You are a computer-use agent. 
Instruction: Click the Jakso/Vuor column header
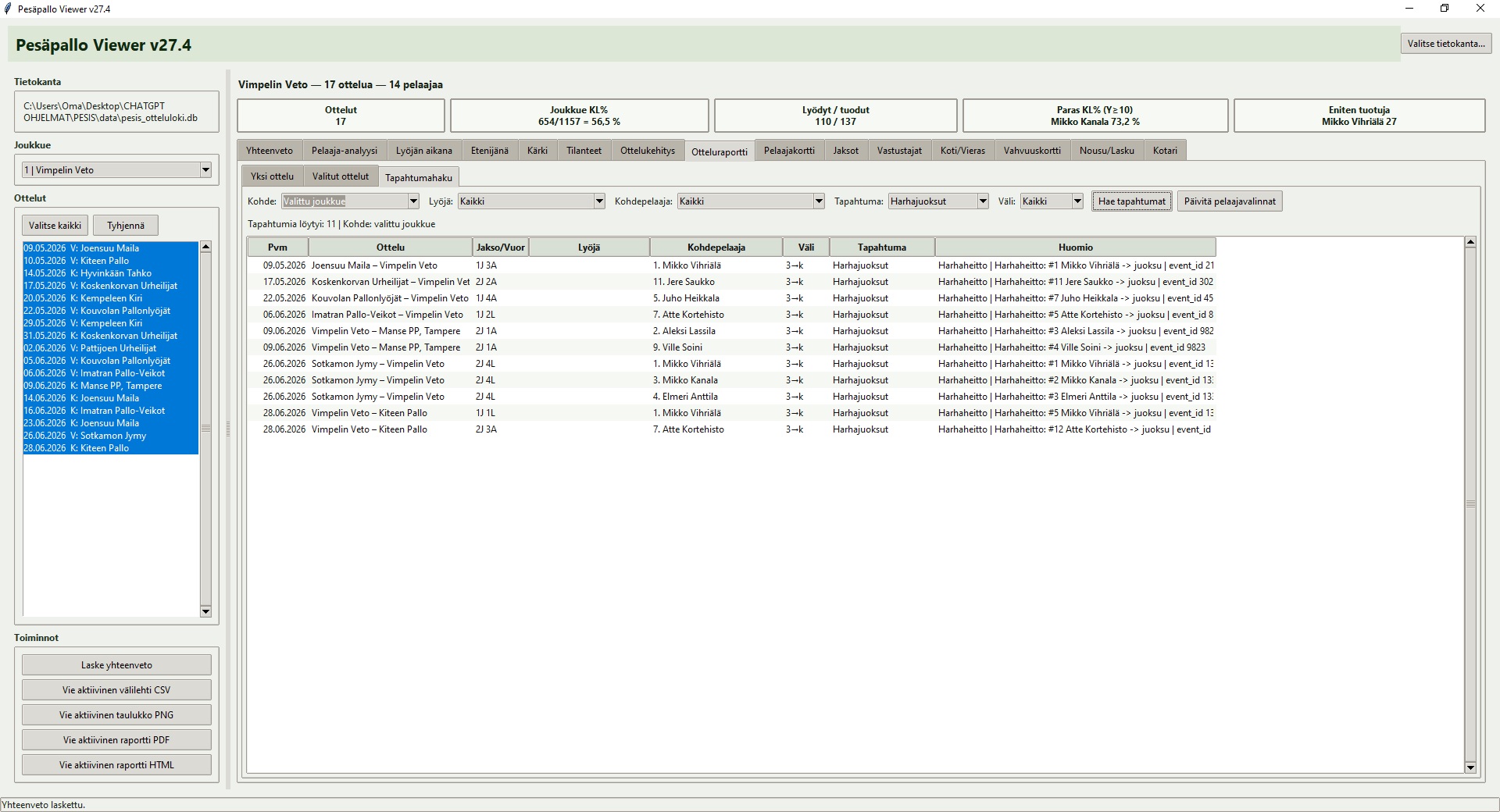[x=501, y=248]
